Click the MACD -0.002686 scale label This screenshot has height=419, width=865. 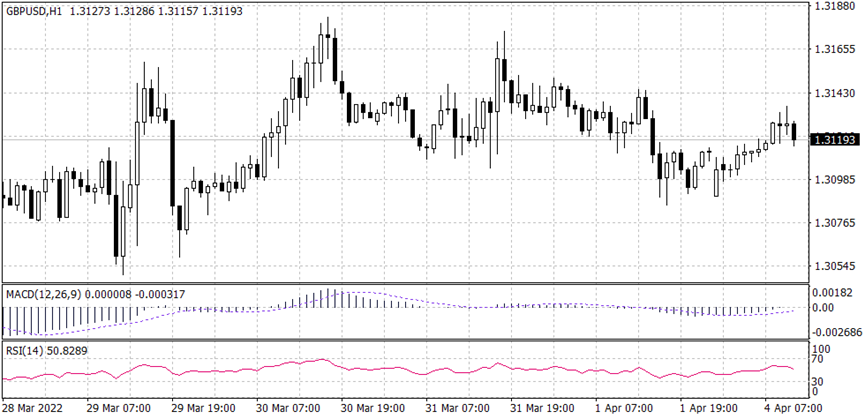(836, 331)
